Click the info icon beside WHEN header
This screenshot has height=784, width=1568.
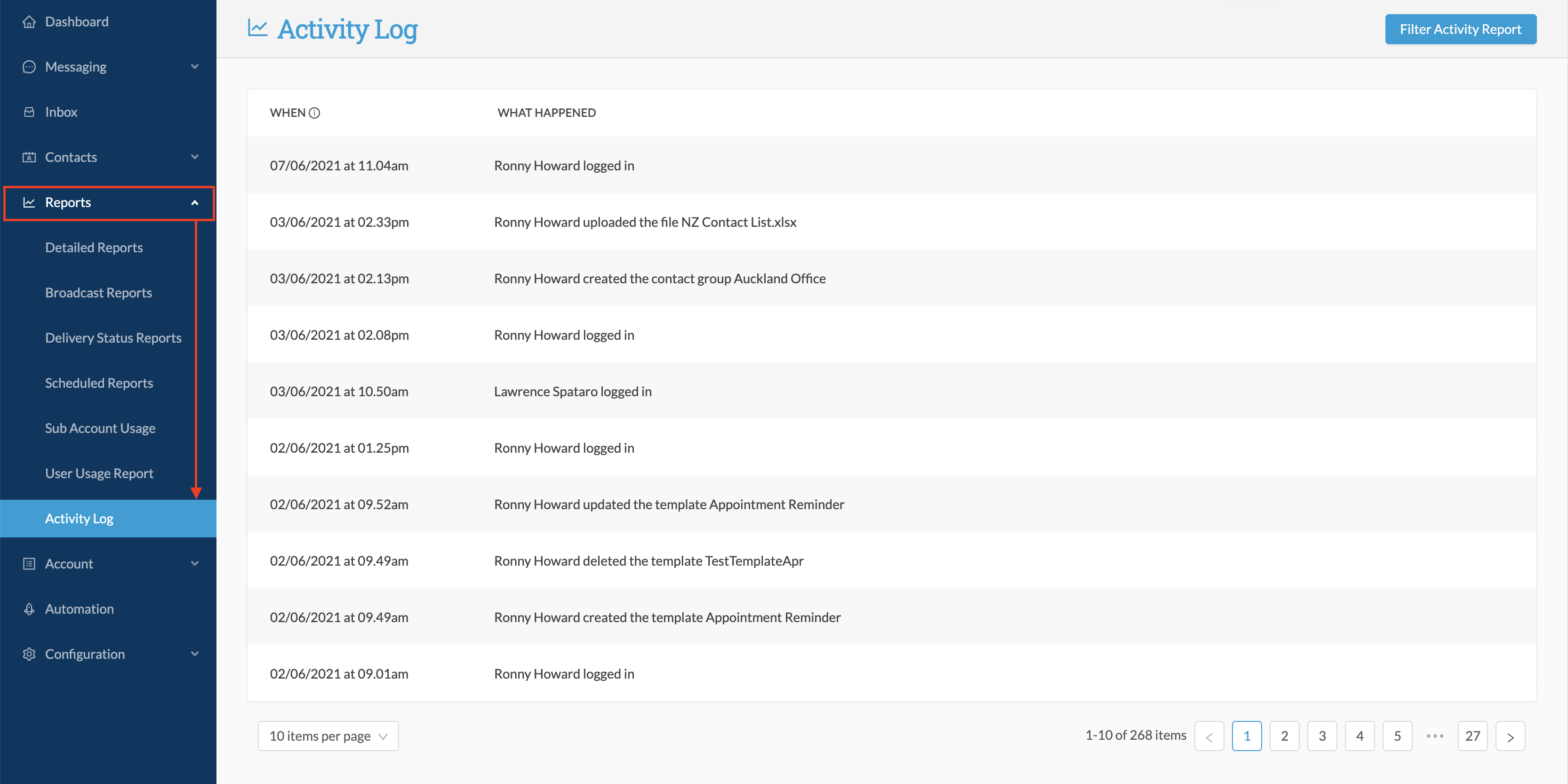pos(314,112)
